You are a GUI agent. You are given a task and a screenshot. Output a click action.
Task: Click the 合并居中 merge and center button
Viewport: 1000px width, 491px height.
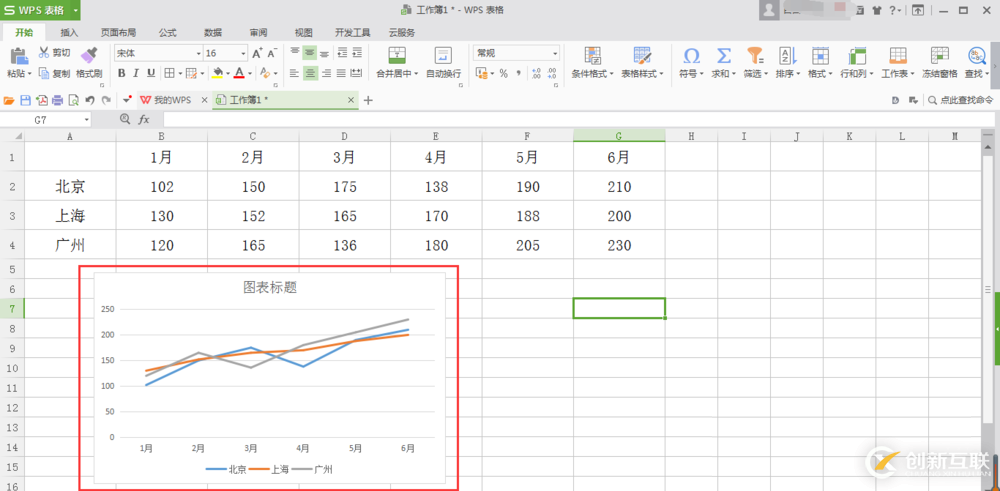(x=396, y=60)
